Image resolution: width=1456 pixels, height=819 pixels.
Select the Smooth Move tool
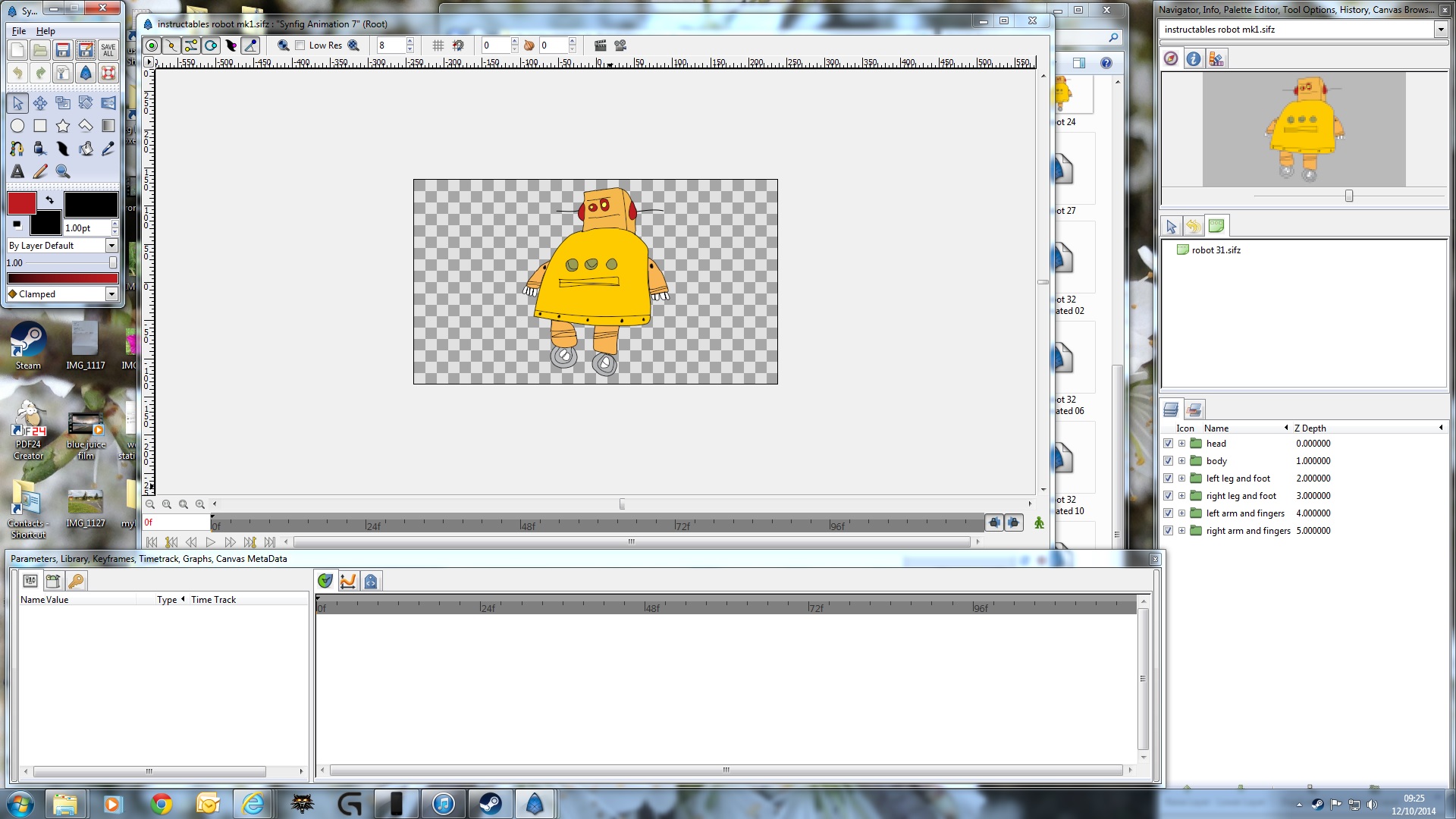coord(40,103)
